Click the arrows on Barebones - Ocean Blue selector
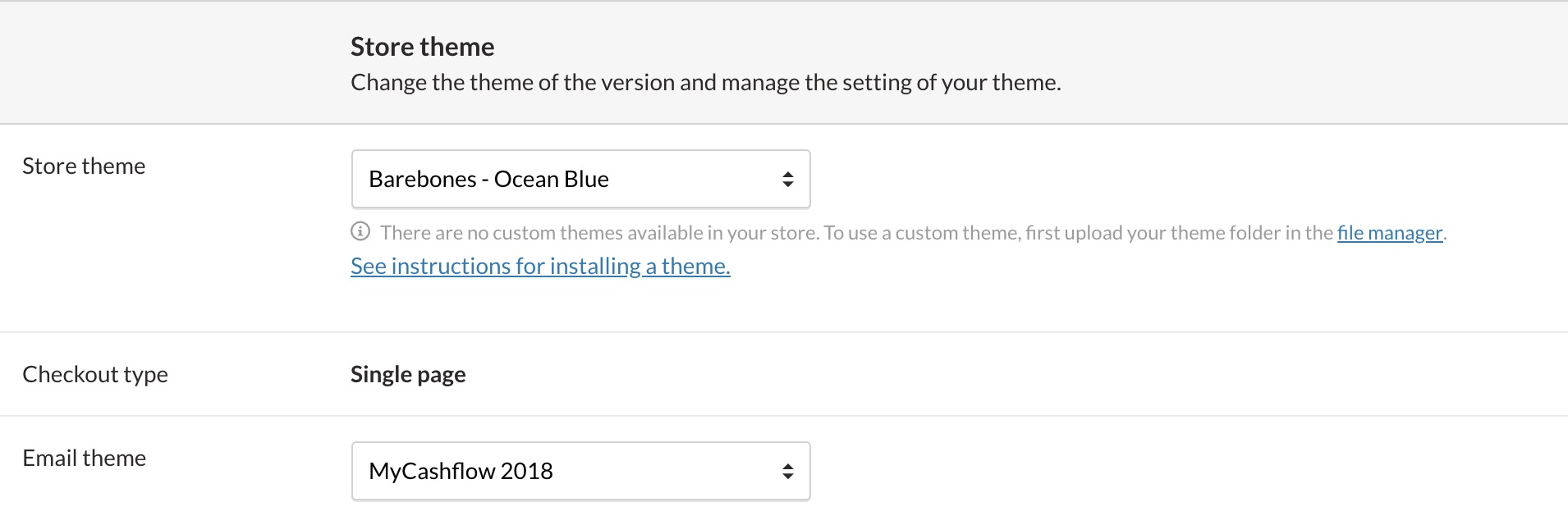Viewport: 1568px width, 525px height. click(x=787, y=179)
